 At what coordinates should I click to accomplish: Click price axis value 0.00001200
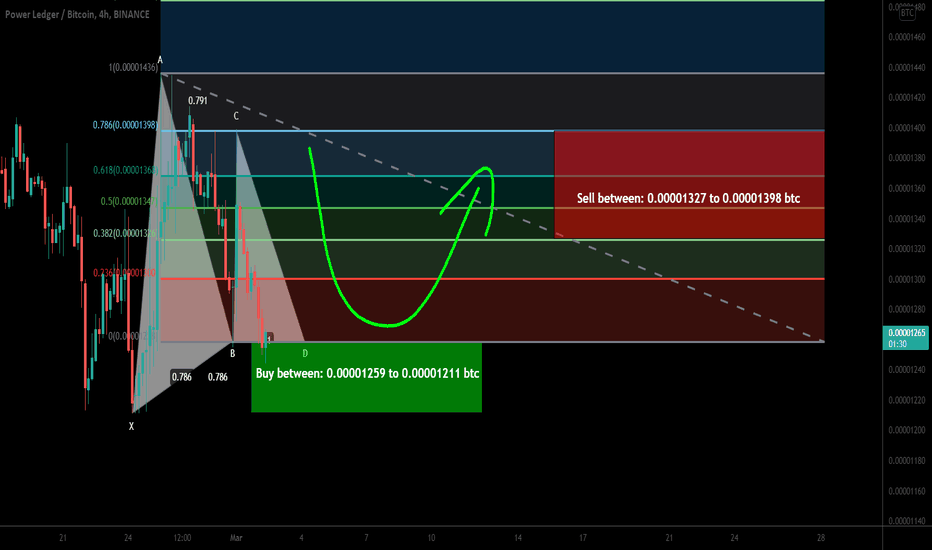[906, 430]
